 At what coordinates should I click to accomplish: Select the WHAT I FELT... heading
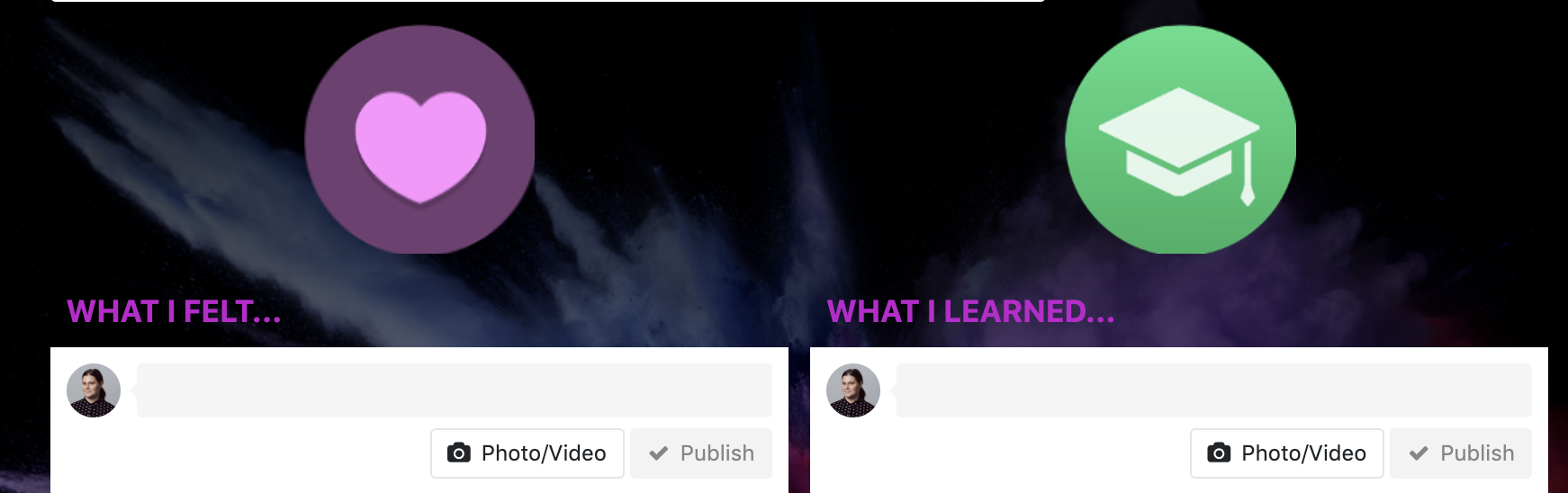click(174, 311)
